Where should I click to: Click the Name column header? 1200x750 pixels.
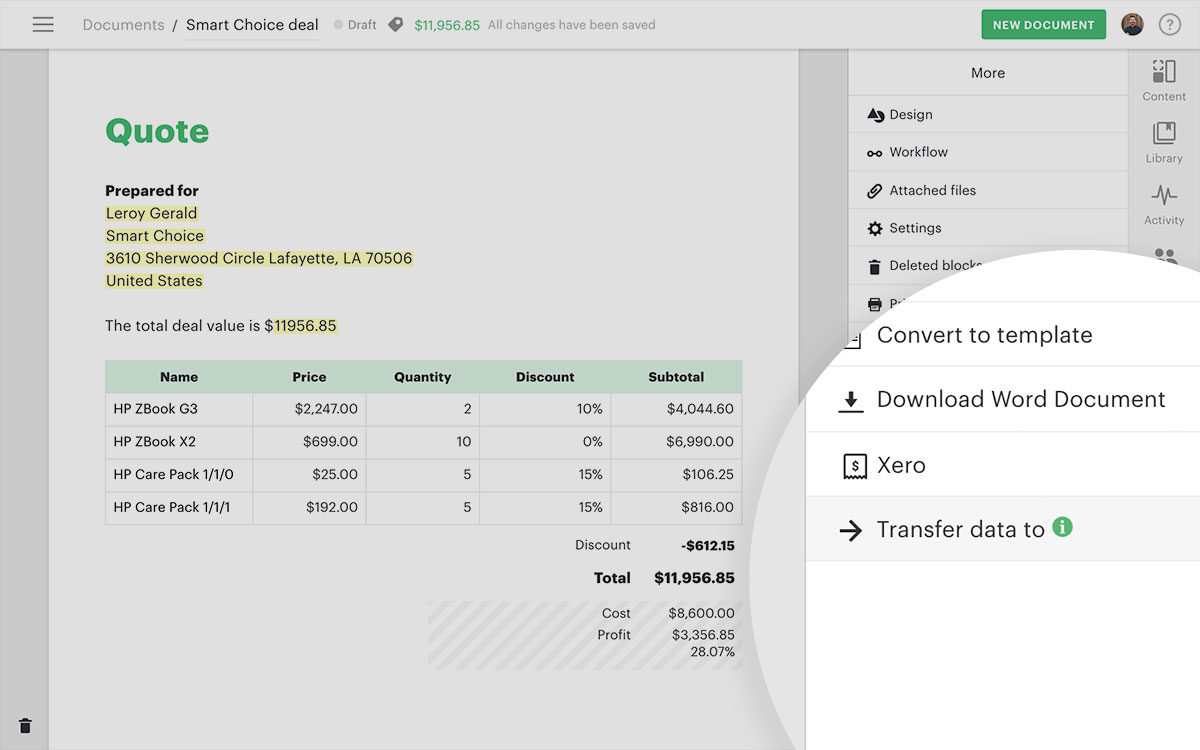(x=179, y=377)
